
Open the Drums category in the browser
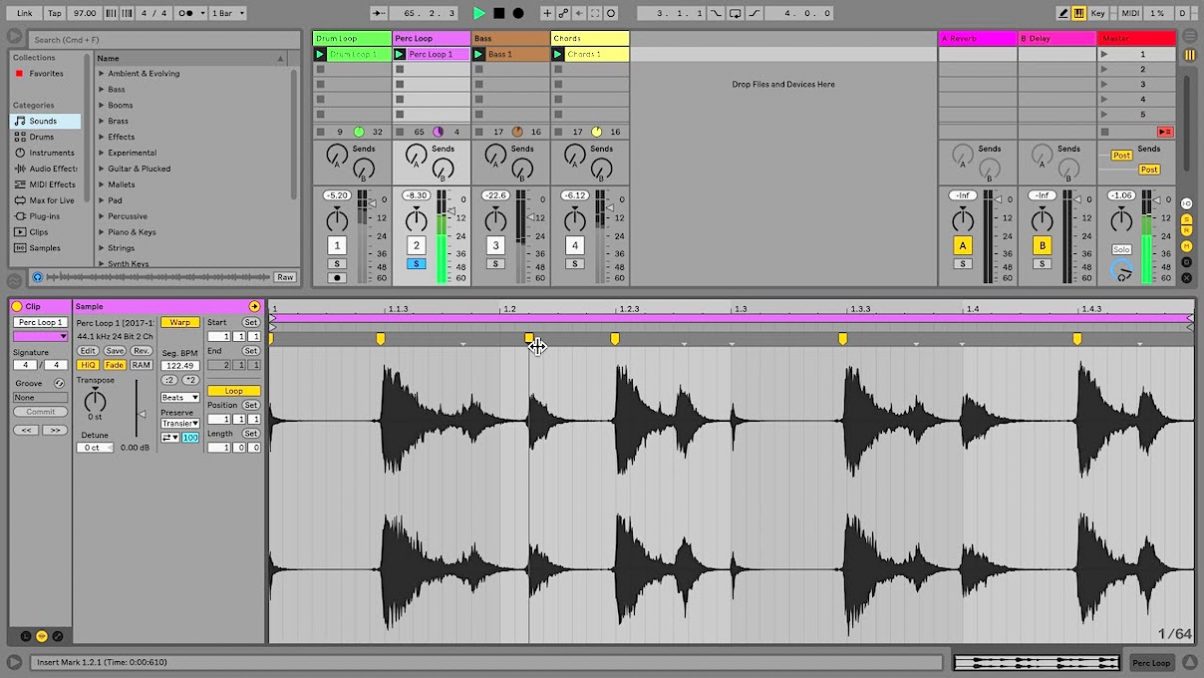pyautogui.click(x=42, y=137)
